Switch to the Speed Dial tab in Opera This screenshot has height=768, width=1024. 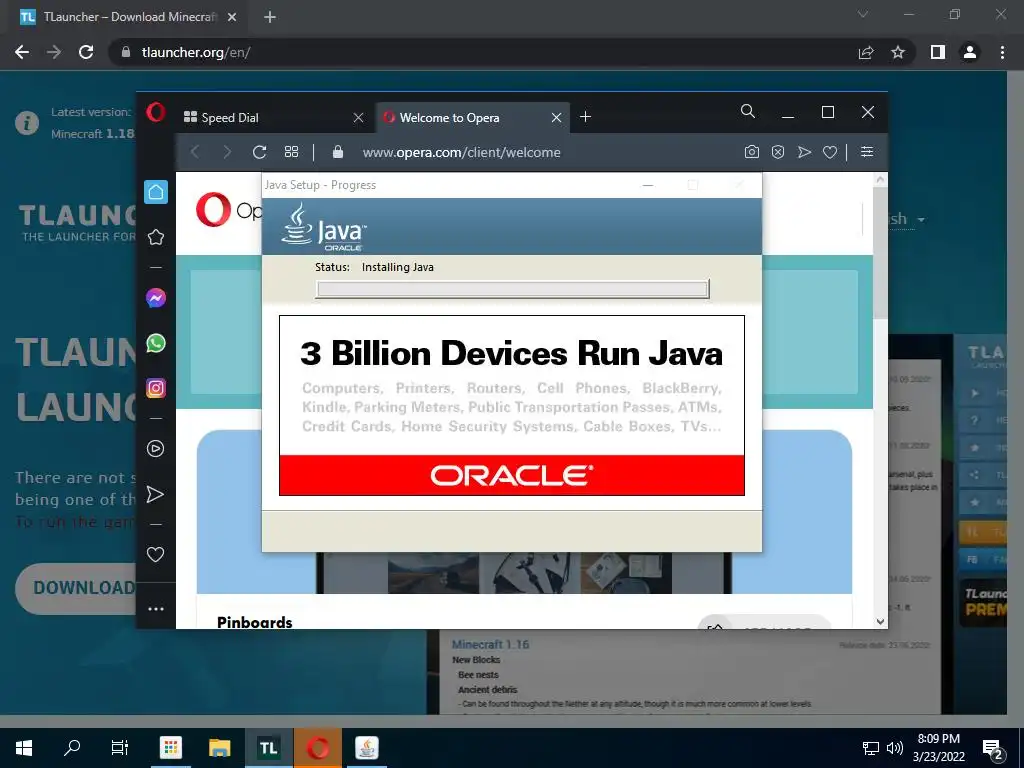point(274,118)
